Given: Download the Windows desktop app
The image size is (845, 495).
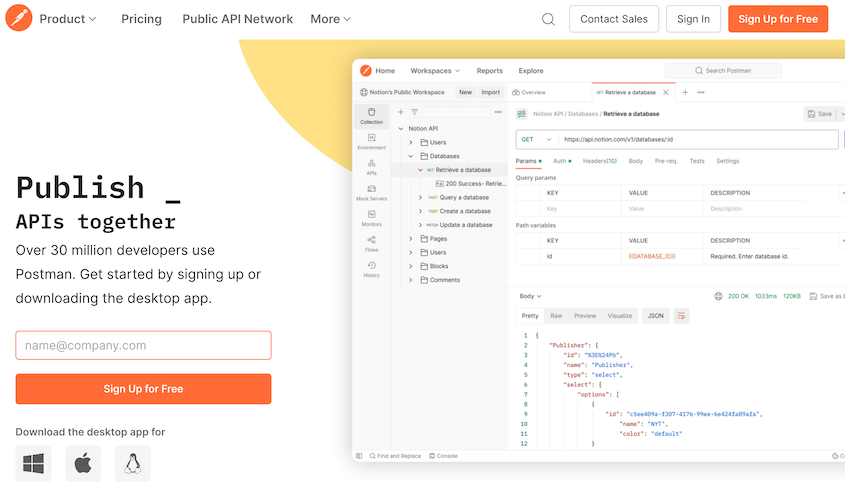Looking at the screenshot, I should (33, 463).
